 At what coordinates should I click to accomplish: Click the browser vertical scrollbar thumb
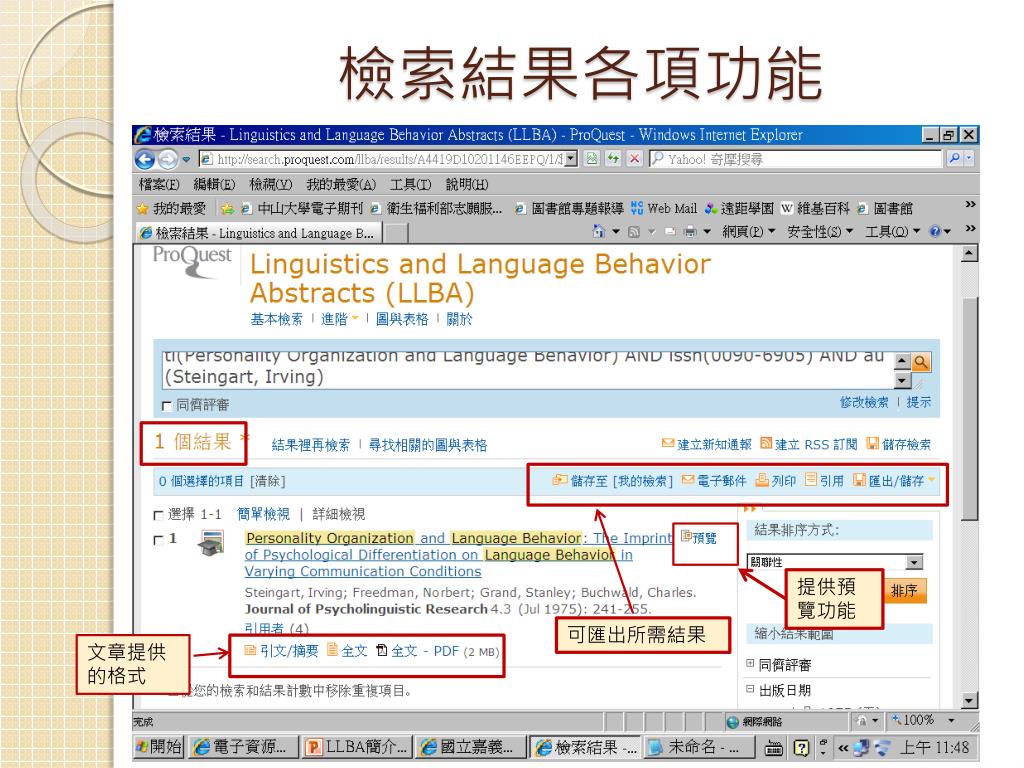coord(970,408)
